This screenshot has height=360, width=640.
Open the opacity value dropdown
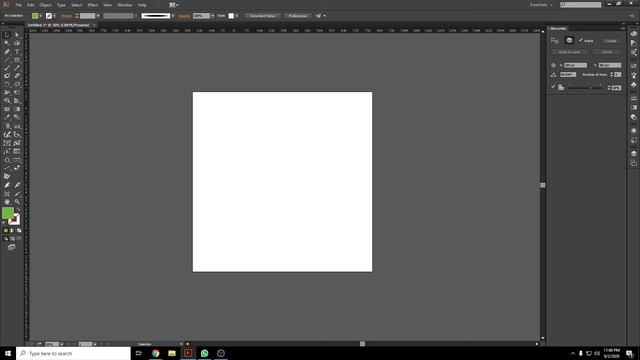(x=213, y=16)
